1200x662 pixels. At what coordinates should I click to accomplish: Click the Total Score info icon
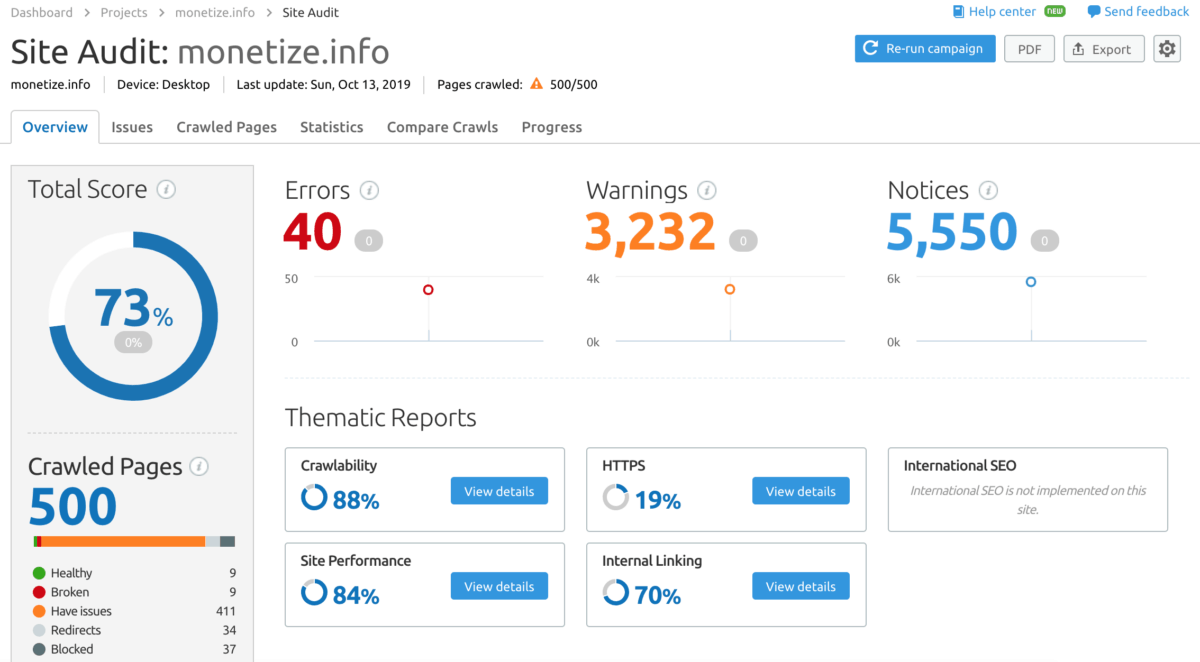[x=166, y=189]
